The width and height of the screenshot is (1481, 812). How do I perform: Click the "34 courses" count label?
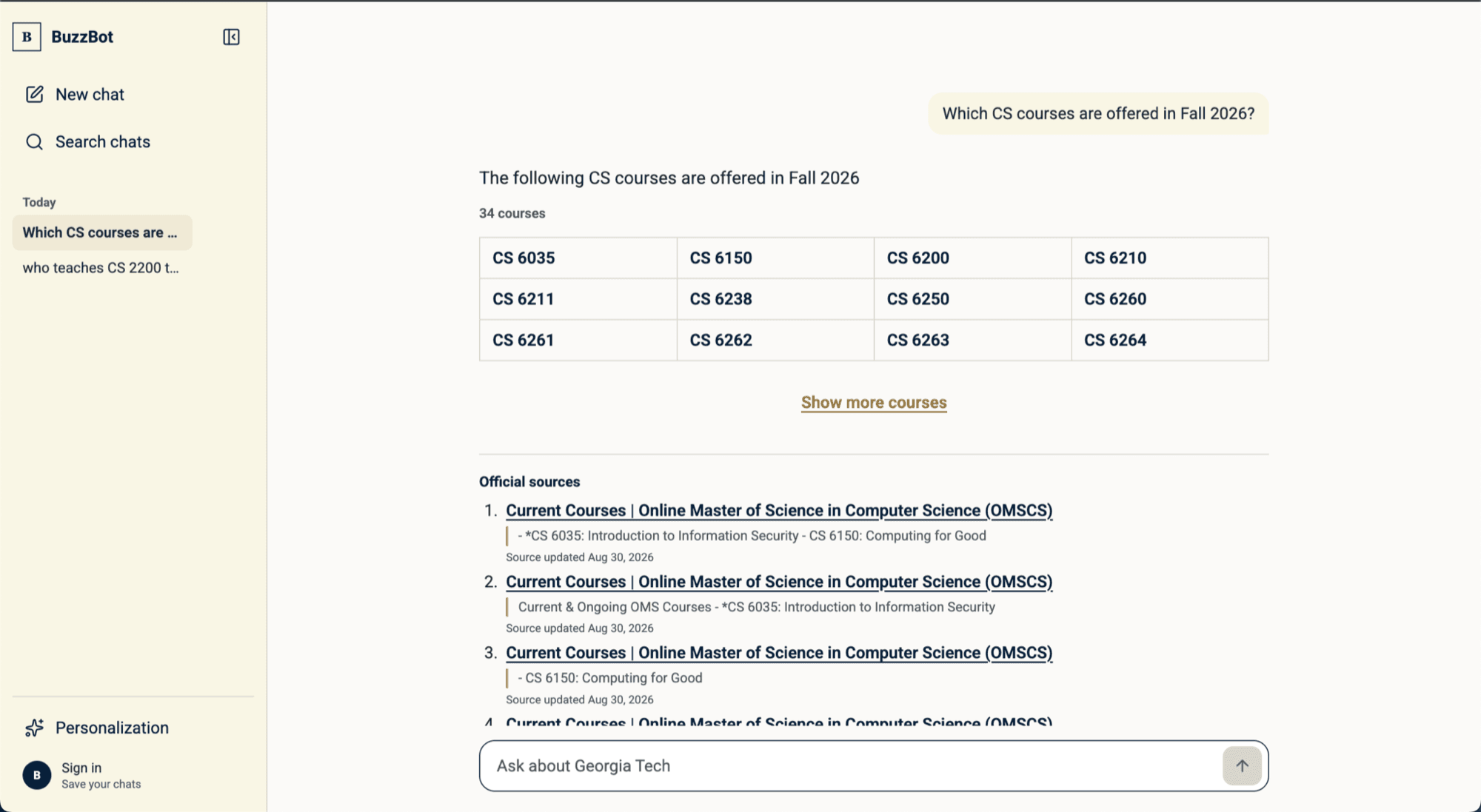tap(512, 213)
